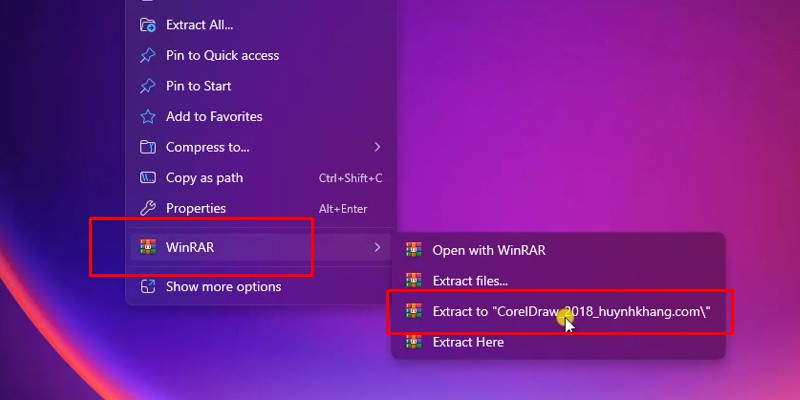The width and height of the screenshot is (800, 400).
Task: Click the WinRAR icon beside Extract Here
Action: pos(414,341)
